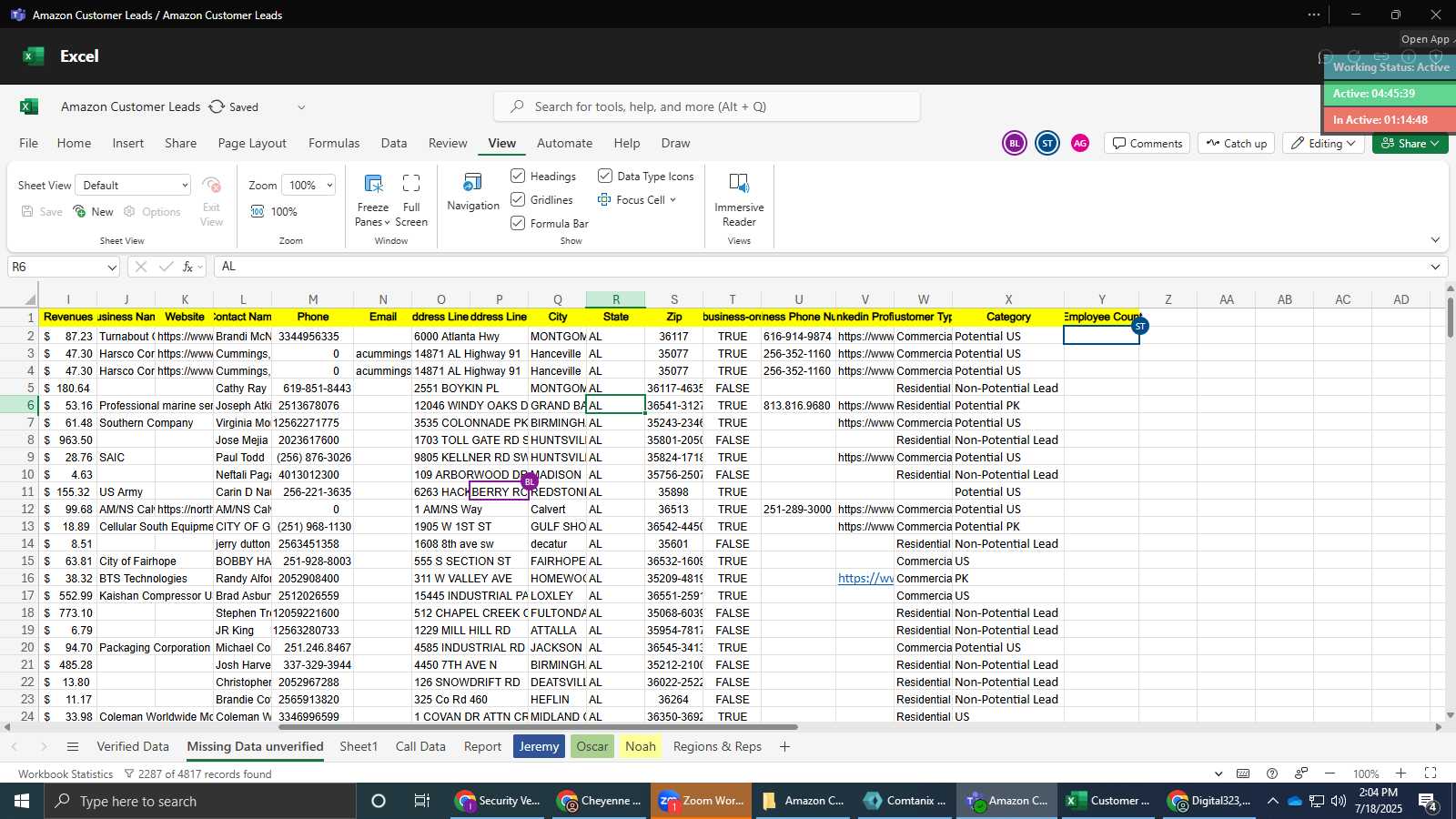Click the fit-to-screen icon in status bar
This screenshot has height=819, width=1456.
coord(1431,773)
